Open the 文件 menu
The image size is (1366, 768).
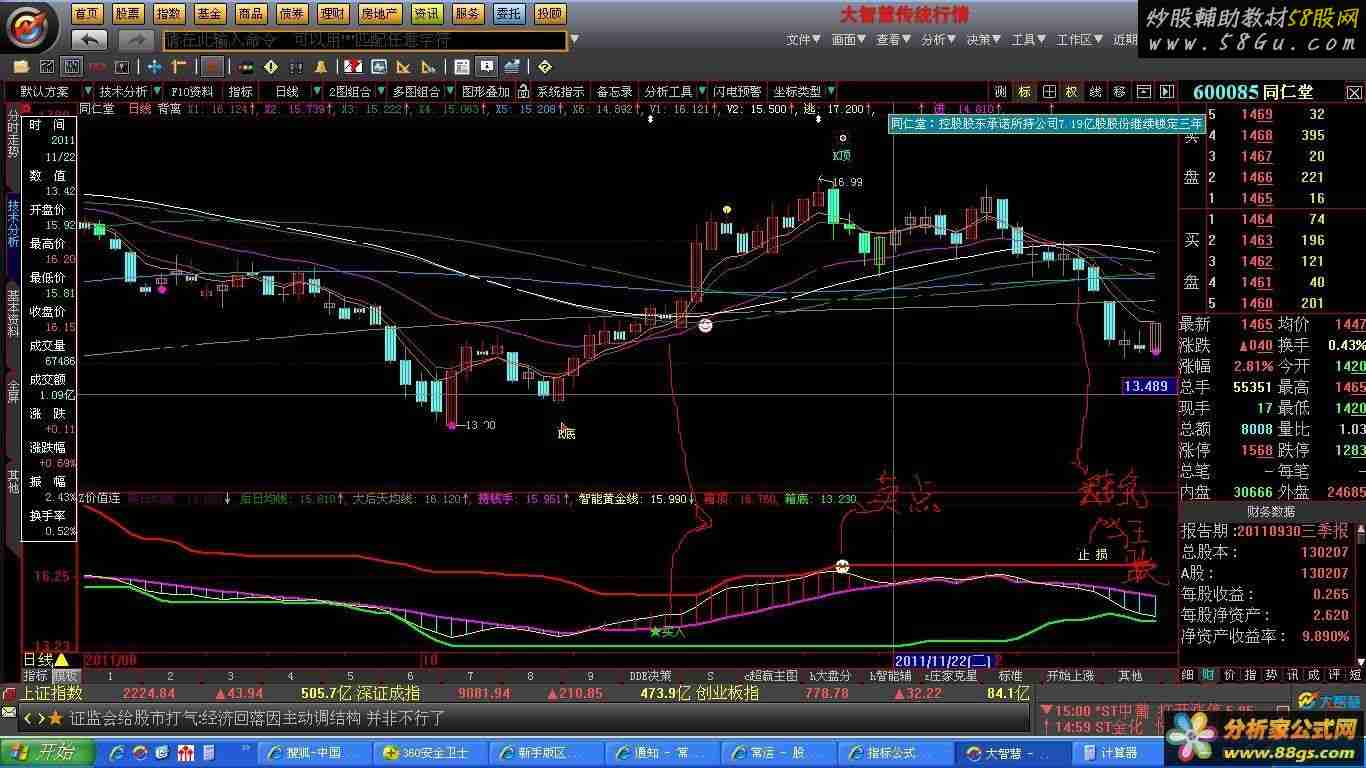(802, 40)
